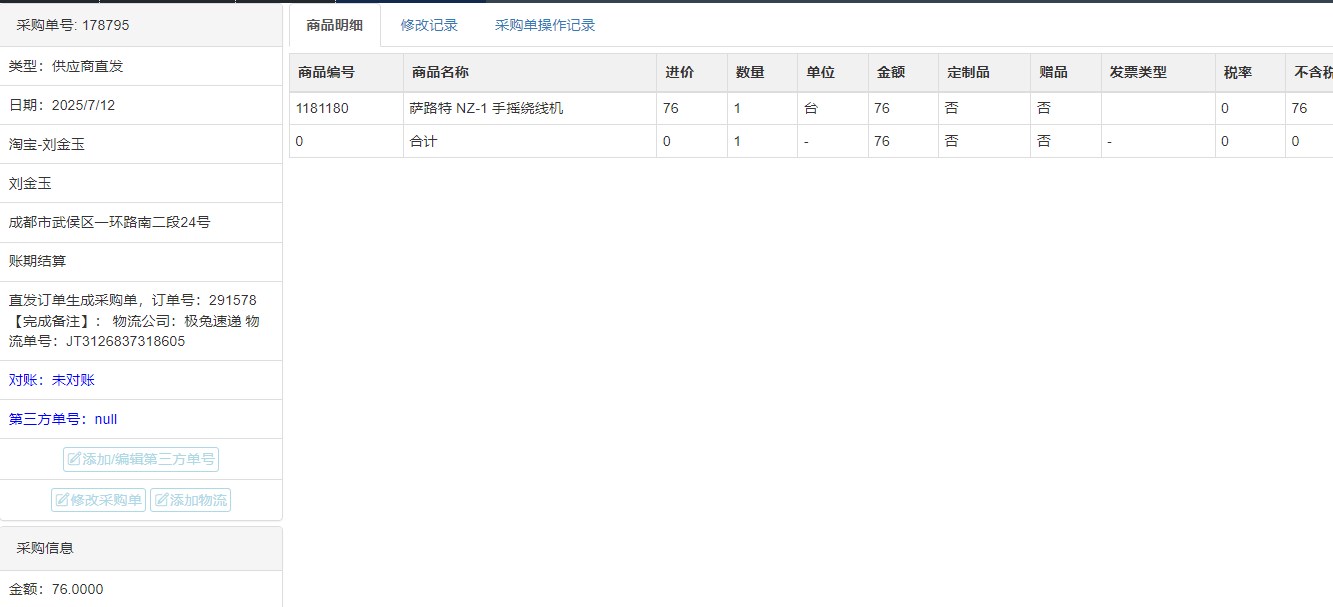Image resolution: width=1333 pixels, height=607 pixels.
Task: Click the 采购信息 panel header
Action: 141,548
